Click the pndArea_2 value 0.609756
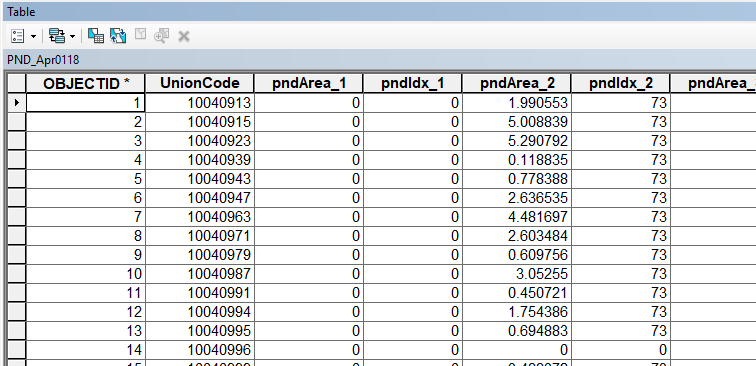 click(x=517, y=255)
